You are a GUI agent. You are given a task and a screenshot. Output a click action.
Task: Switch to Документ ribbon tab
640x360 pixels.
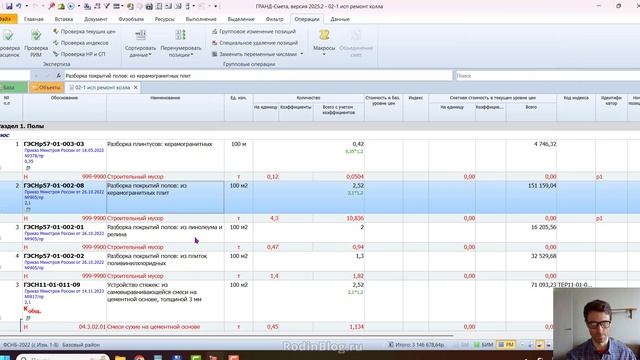[96, 19]
